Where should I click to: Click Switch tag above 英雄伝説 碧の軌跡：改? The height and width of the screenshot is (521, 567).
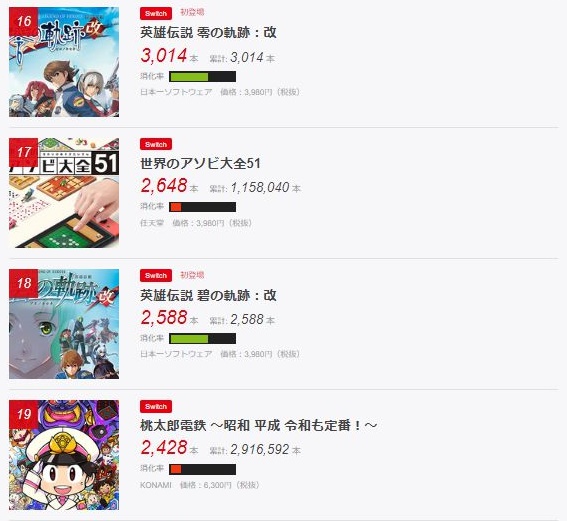click(156, 276)
